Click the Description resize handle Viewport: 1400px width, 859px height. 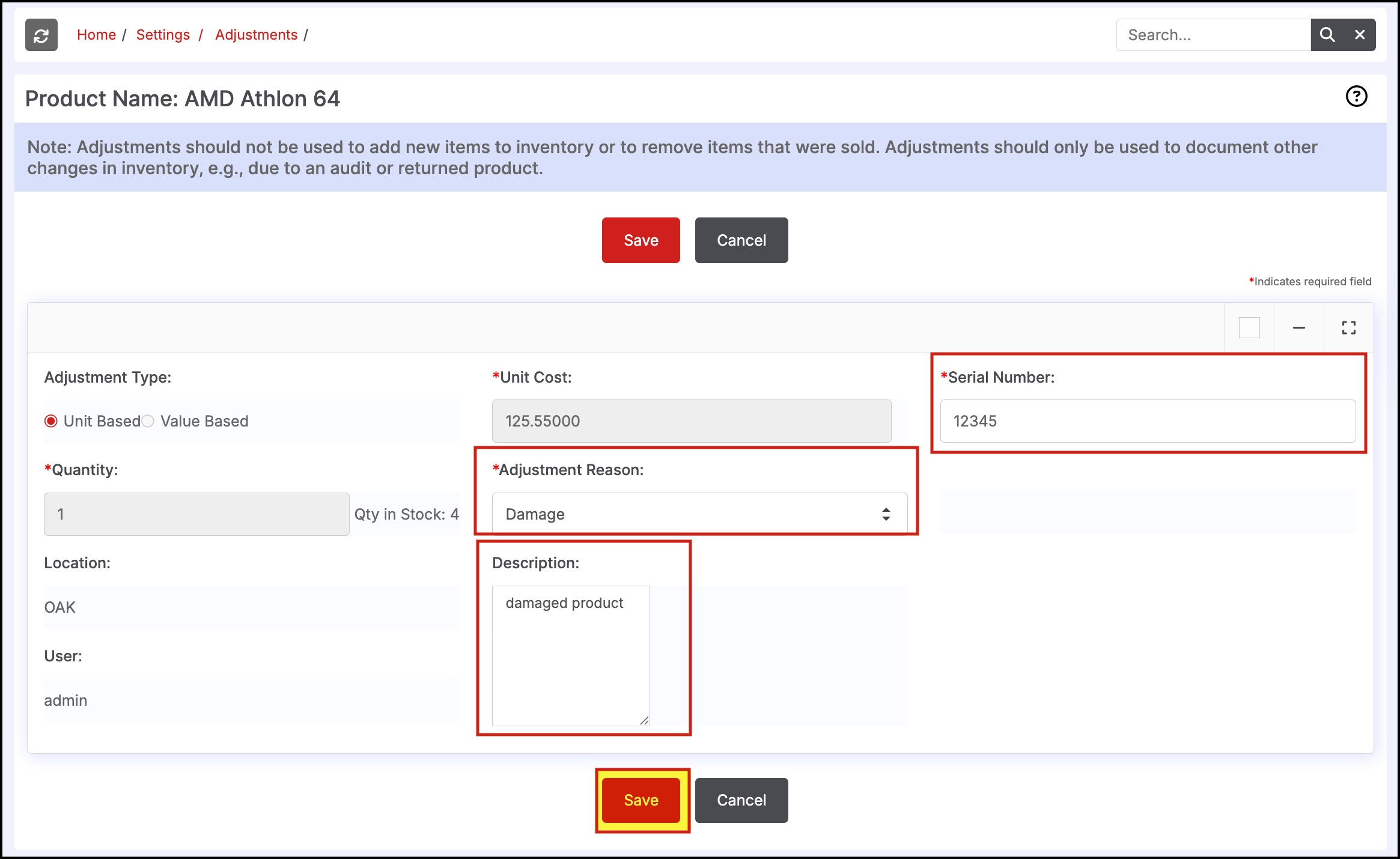[644, 720]
